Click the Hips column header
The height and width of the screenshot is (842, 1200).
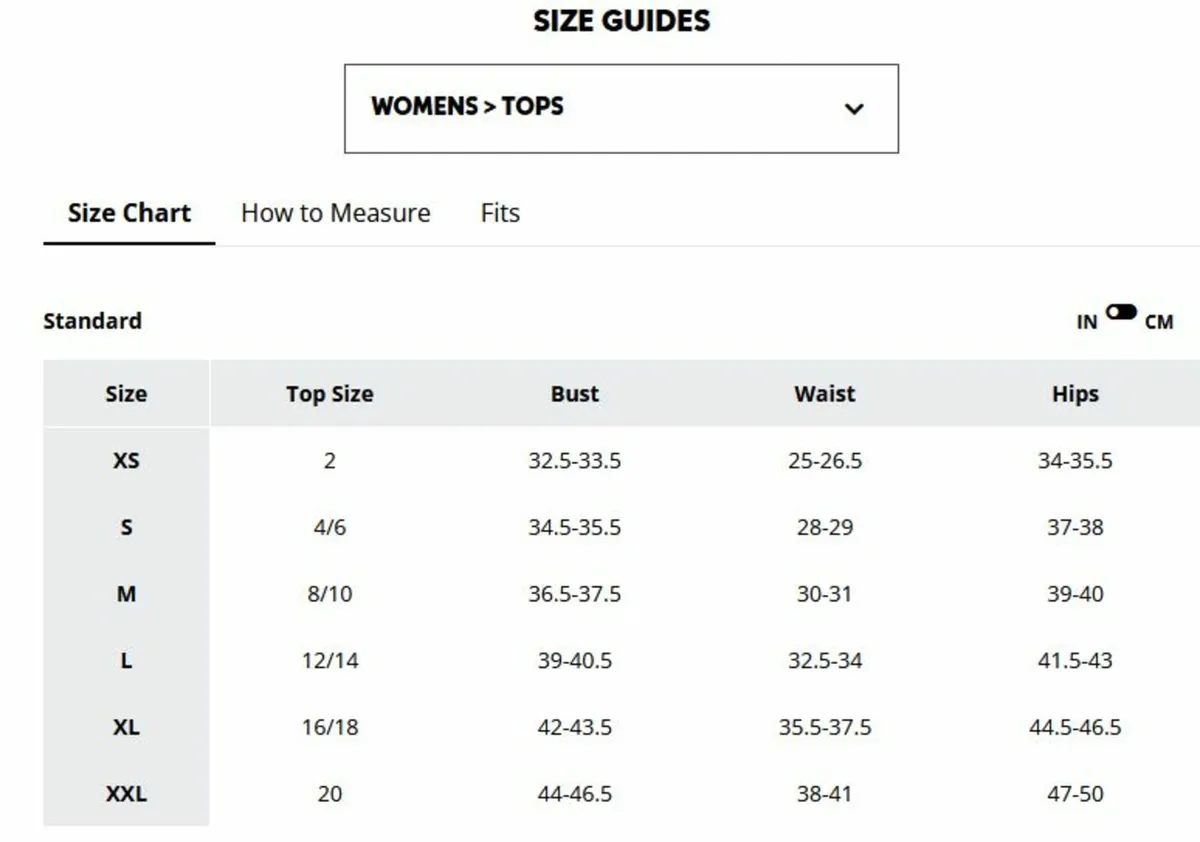point(1075,394)
